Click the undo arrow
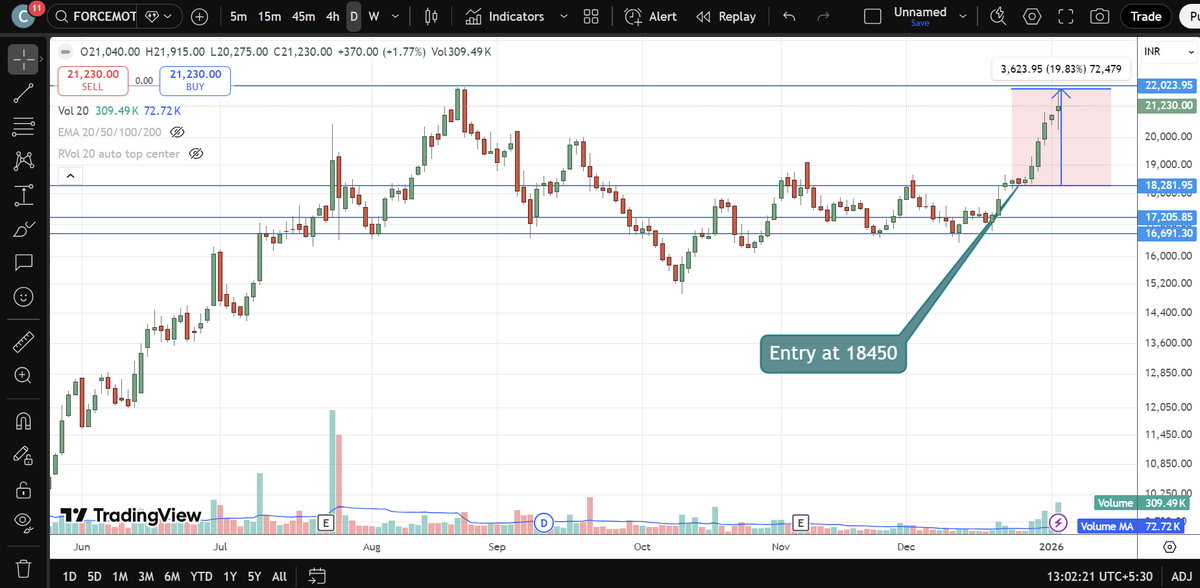Image resolution: width=1200 pixels, height=588 pixels. click(790, 17)
